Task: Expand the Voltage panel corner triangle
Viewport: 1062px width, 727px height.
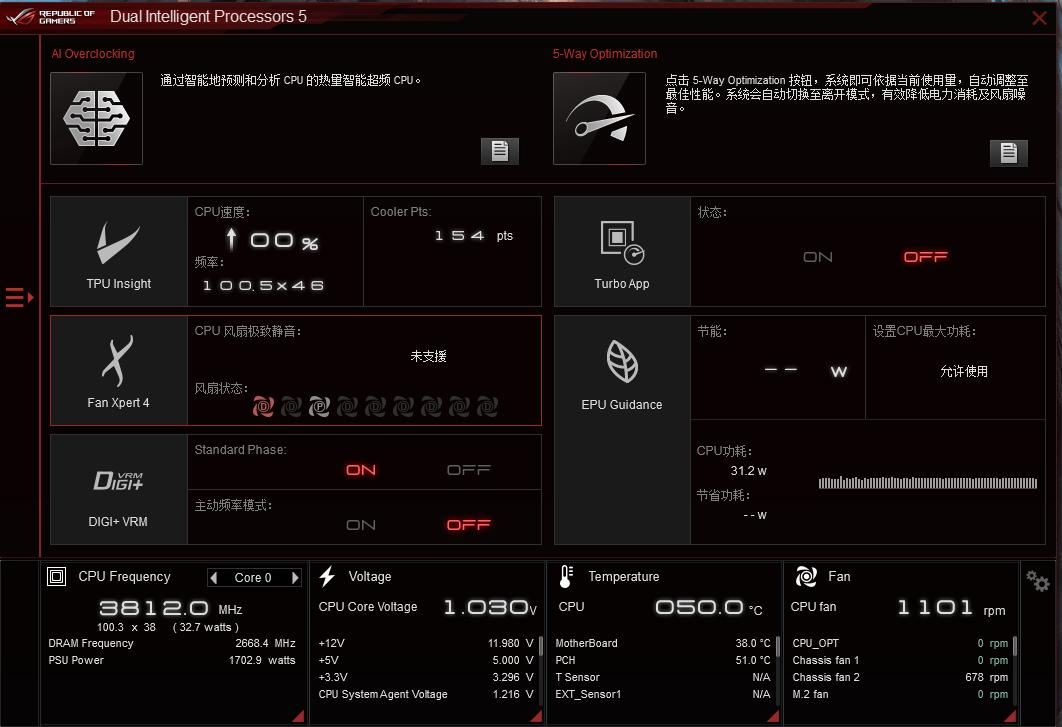Action: [x=536, y=715]
